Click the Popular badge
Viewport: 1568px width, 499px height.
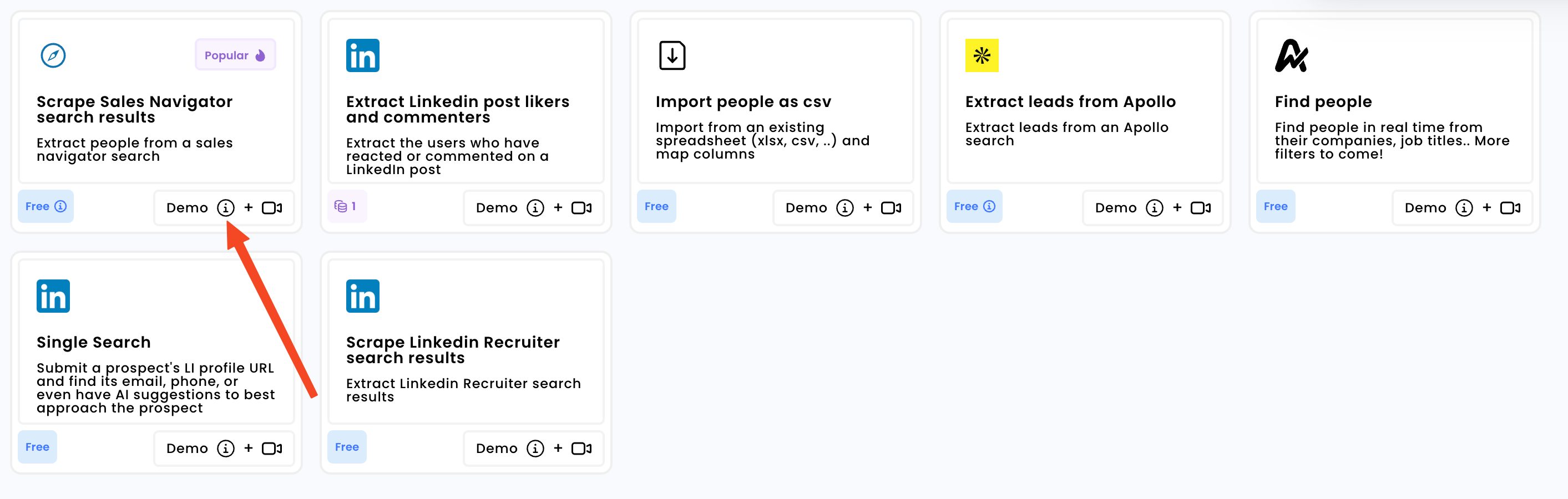(236, 55)
